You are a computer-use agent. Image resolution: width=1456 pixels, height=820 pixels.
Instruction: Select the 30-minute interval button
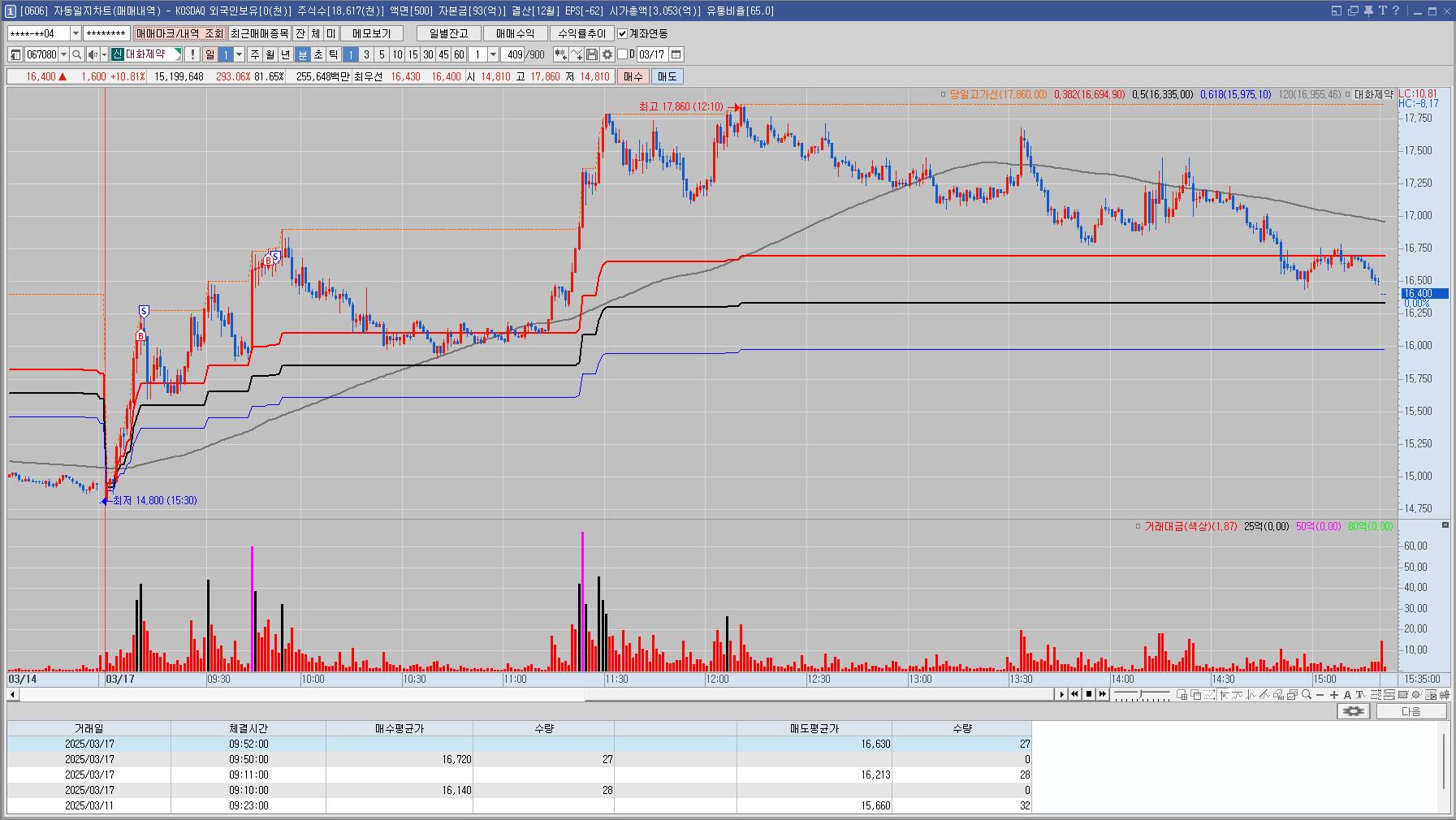pyautogui.click(x=428, y=54)
